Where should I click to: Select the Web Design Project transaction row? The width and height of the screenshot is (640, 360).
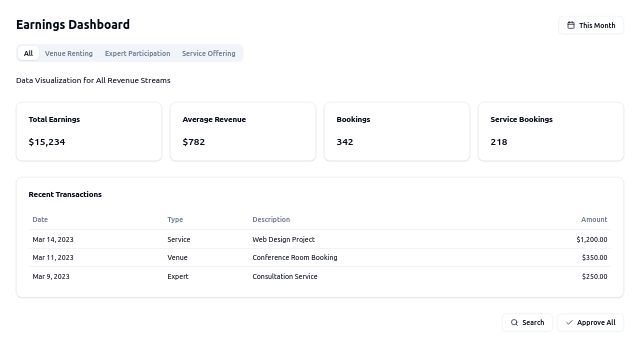tap(320, 240)
